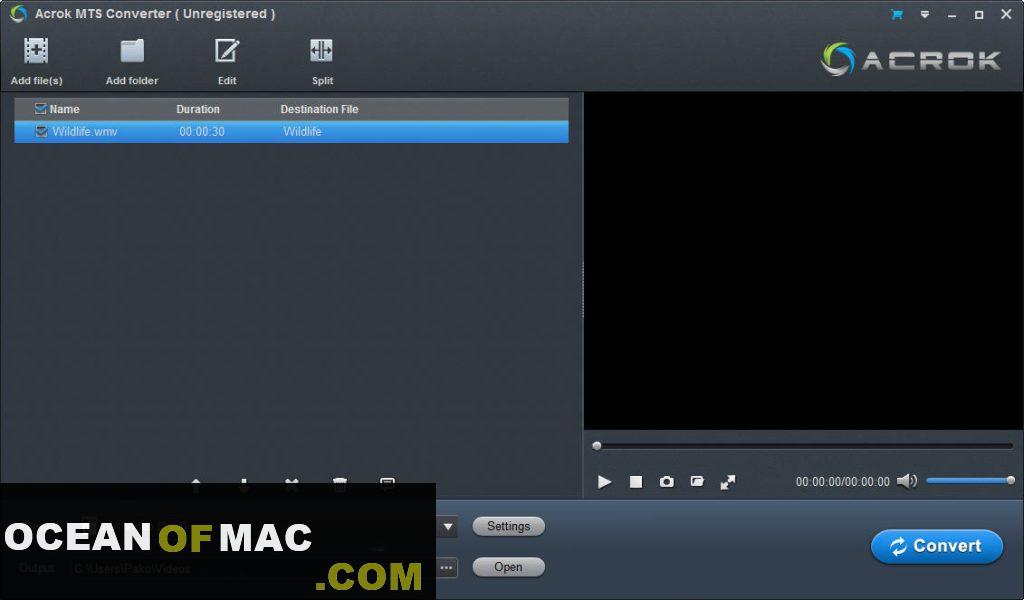
Task: Mute the preview with the speaker icon
Action: (x=906, y=481)
